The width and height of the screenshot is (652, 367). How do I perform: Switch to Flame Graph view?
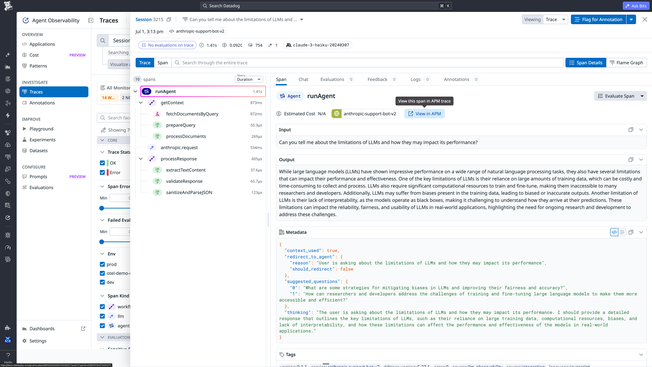coord(626,63)
